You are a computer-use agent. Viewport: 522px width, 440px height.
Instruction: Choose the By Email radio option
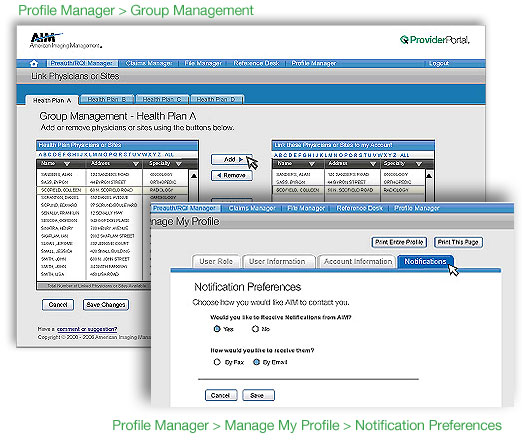[256, 362]
